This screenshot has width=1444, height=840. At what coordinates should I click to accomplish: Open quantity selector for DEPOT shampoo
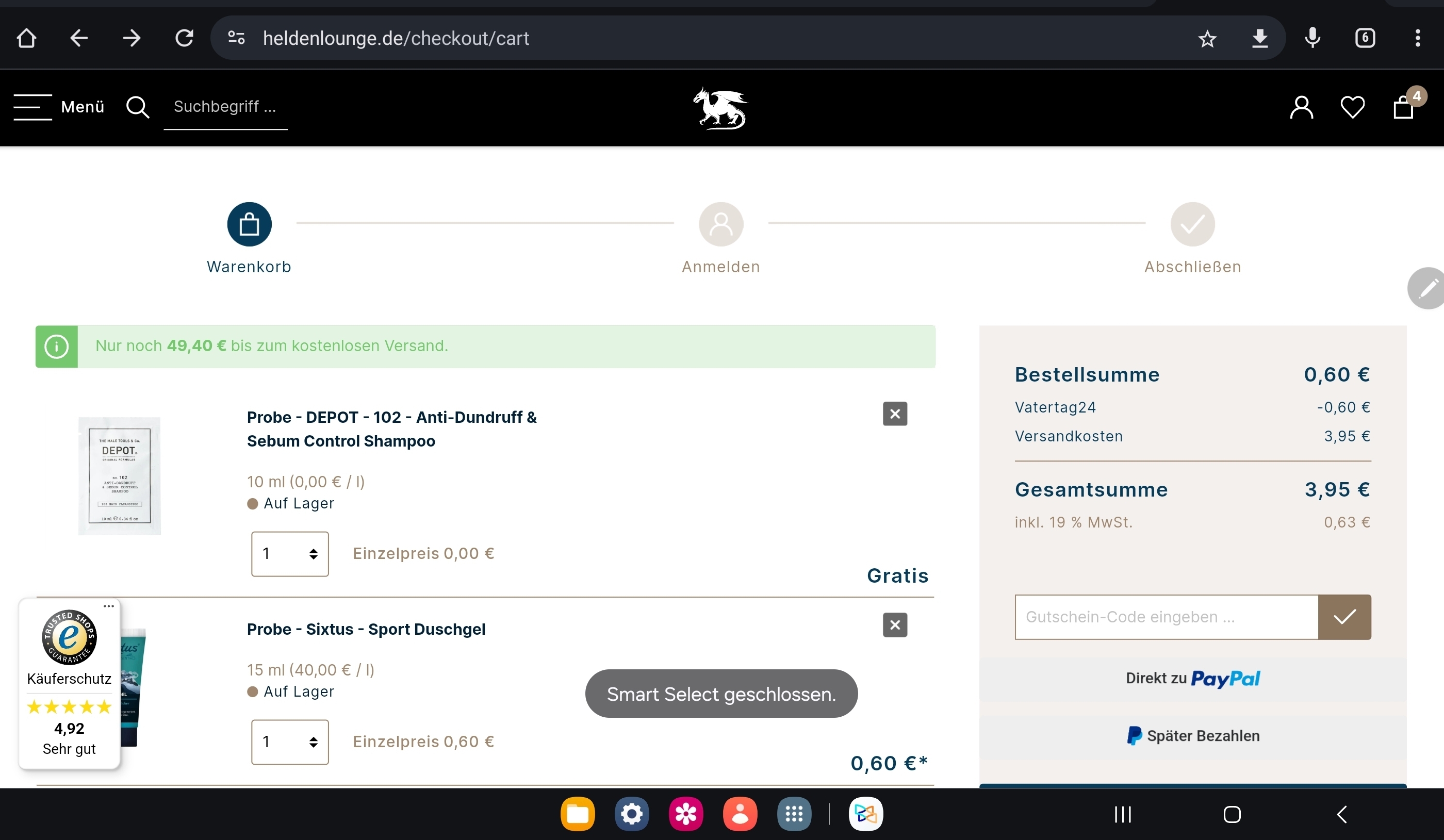pos(290,553)
